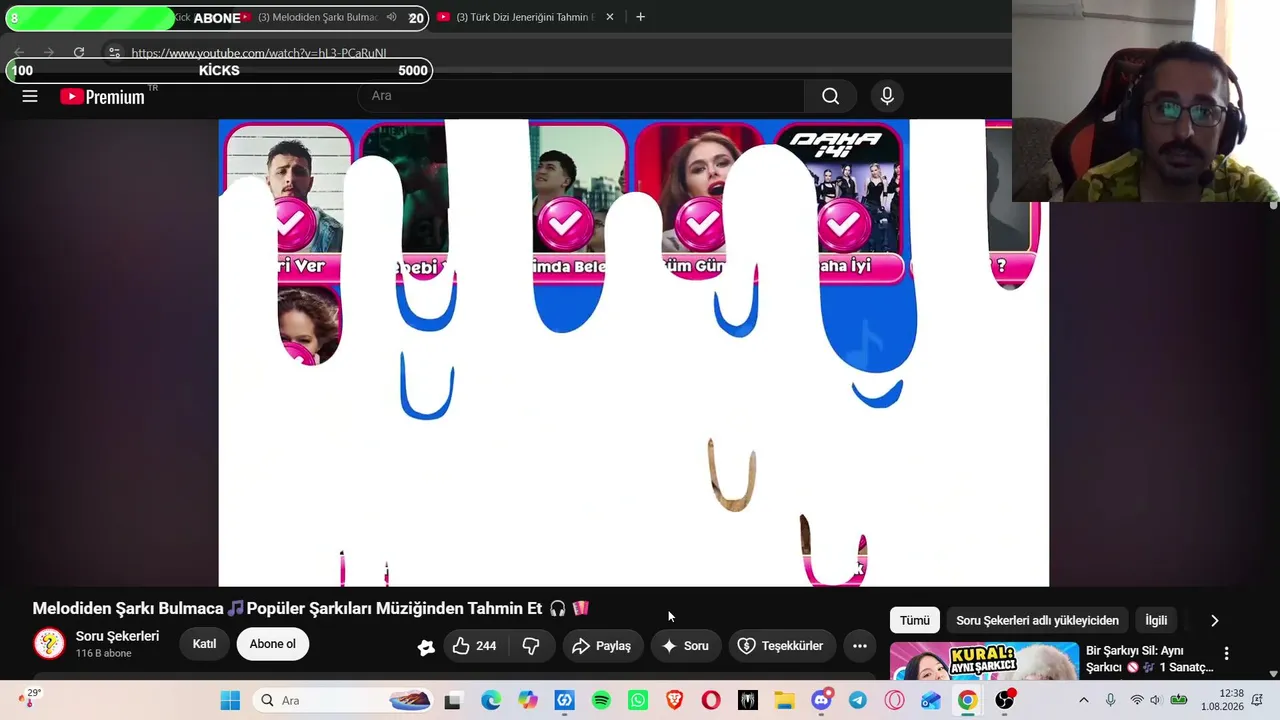Screen dimensions: 1280x720
Task: Open Bir Şarkıyı Sil video thumbnail
Action: tap(984, 660)
